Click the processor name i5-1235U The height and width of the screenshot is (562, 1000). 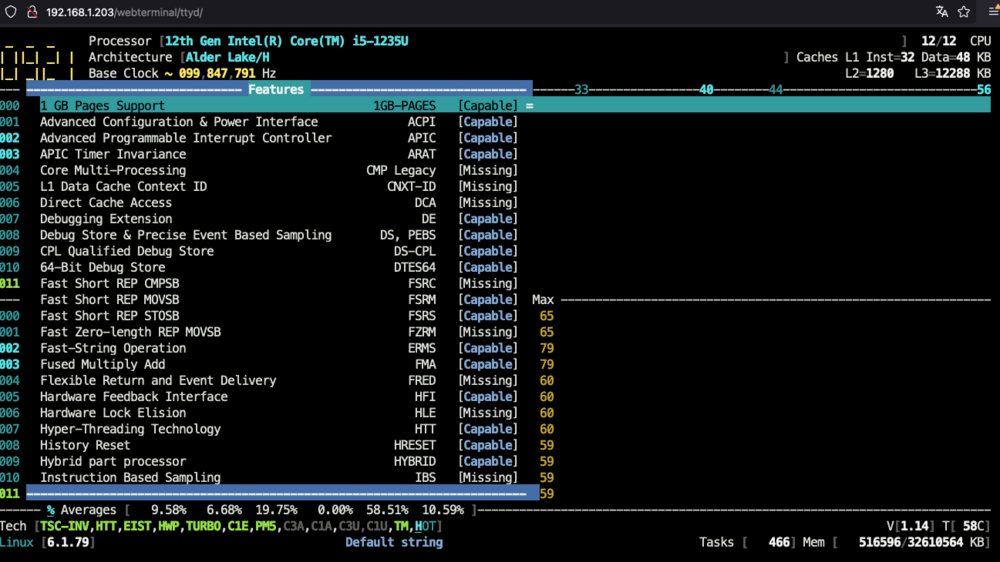point(379,41)
